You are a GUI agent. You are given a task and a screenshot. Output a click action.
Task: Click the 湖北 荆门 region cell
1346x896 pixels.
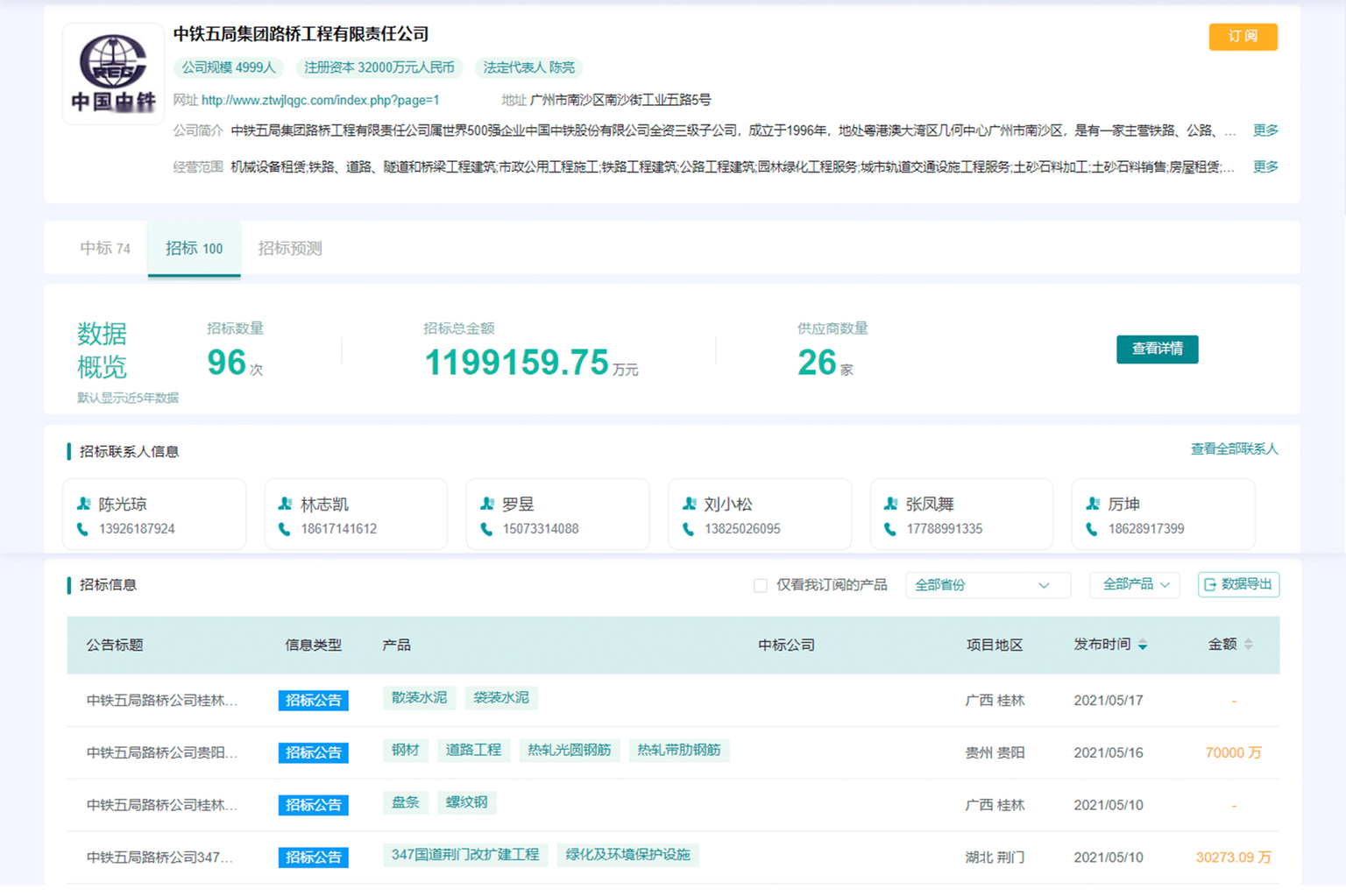pos(995,857)
